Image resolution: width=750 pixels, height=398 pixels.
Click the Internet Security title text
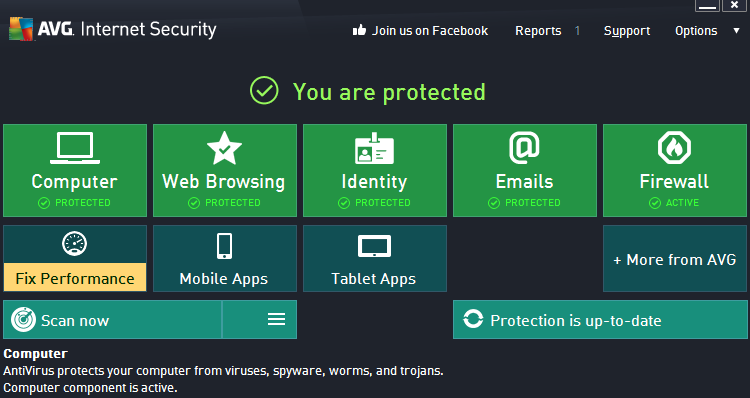pos(148,30)
